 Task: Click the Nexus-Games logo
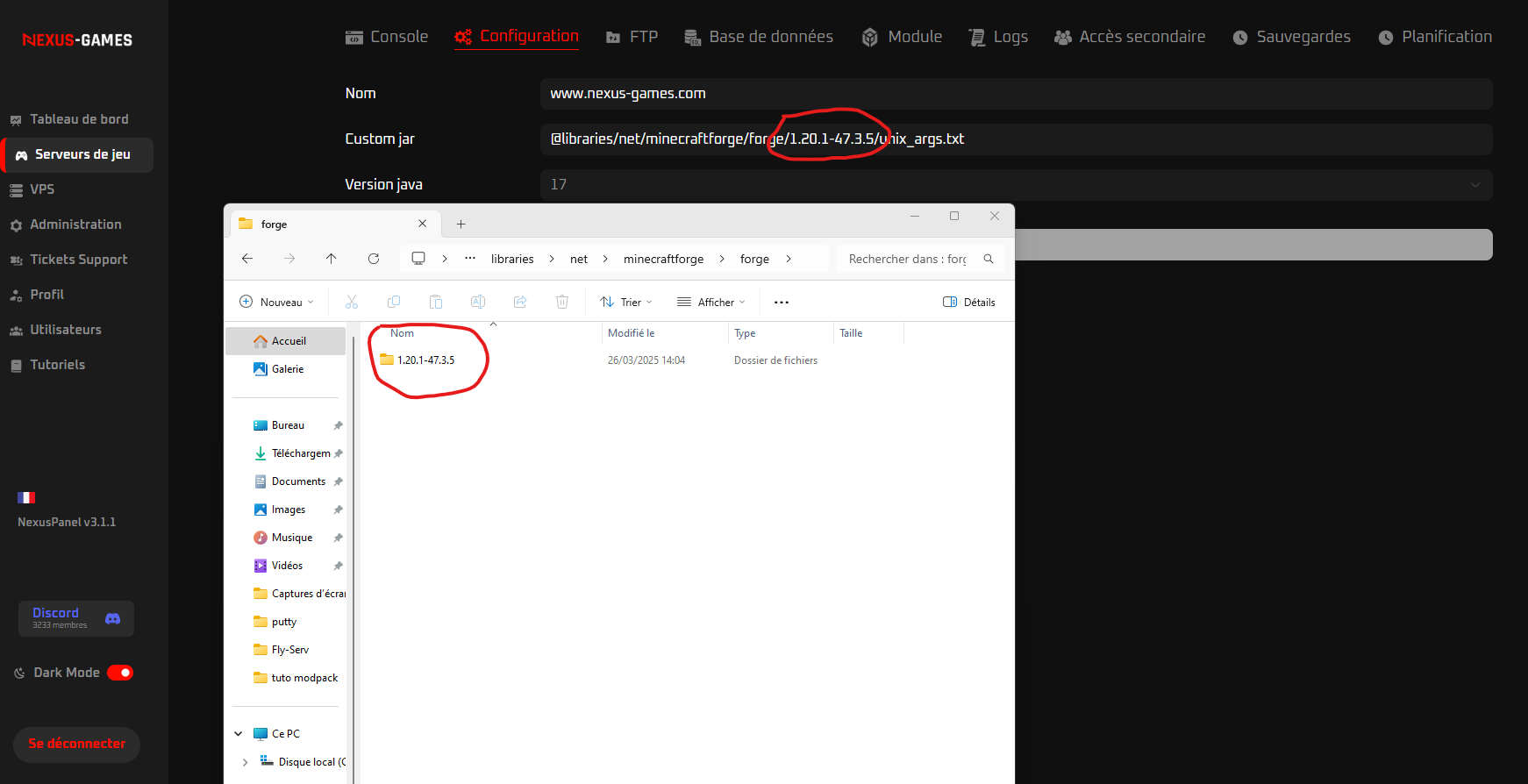[x=77, y=40]
